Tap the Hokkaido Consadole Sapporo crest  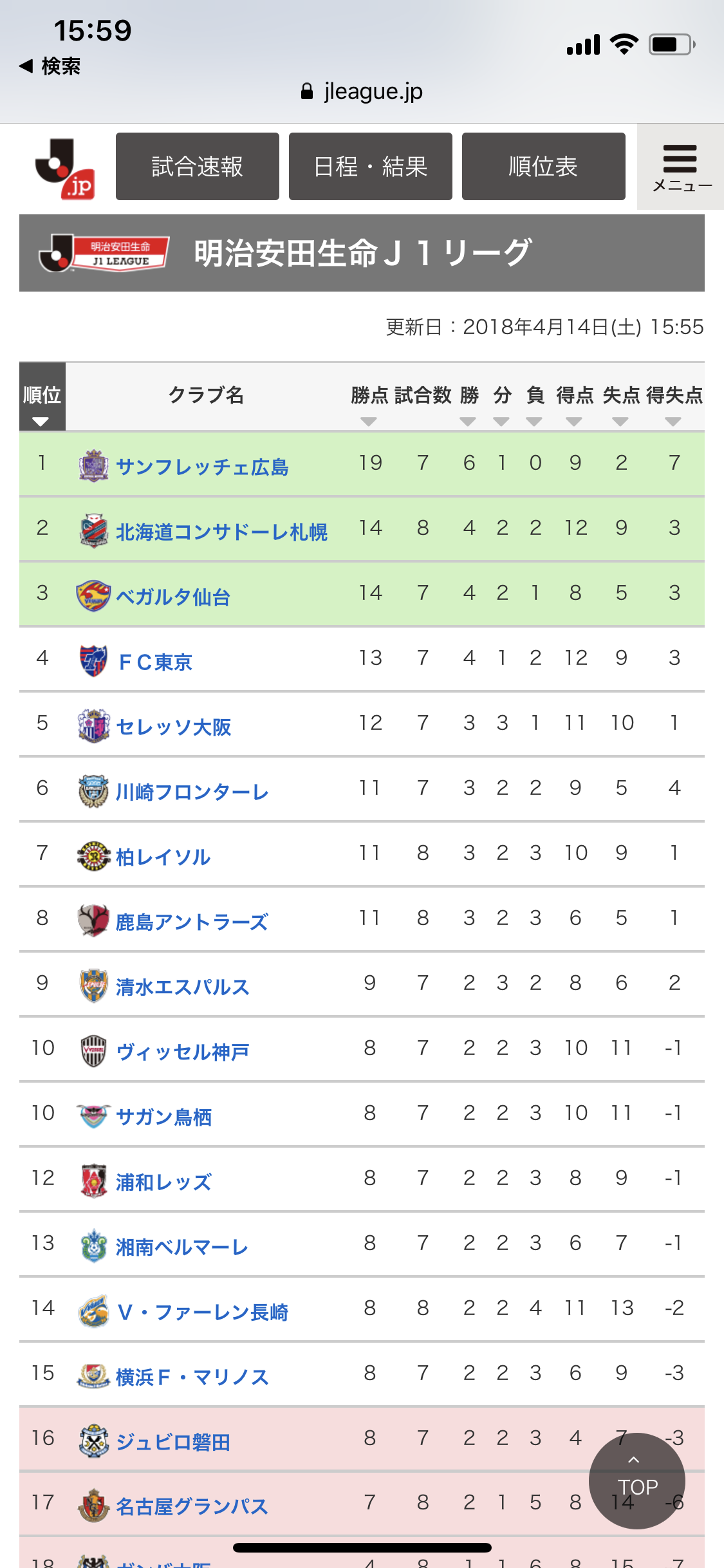click(93, 530)
